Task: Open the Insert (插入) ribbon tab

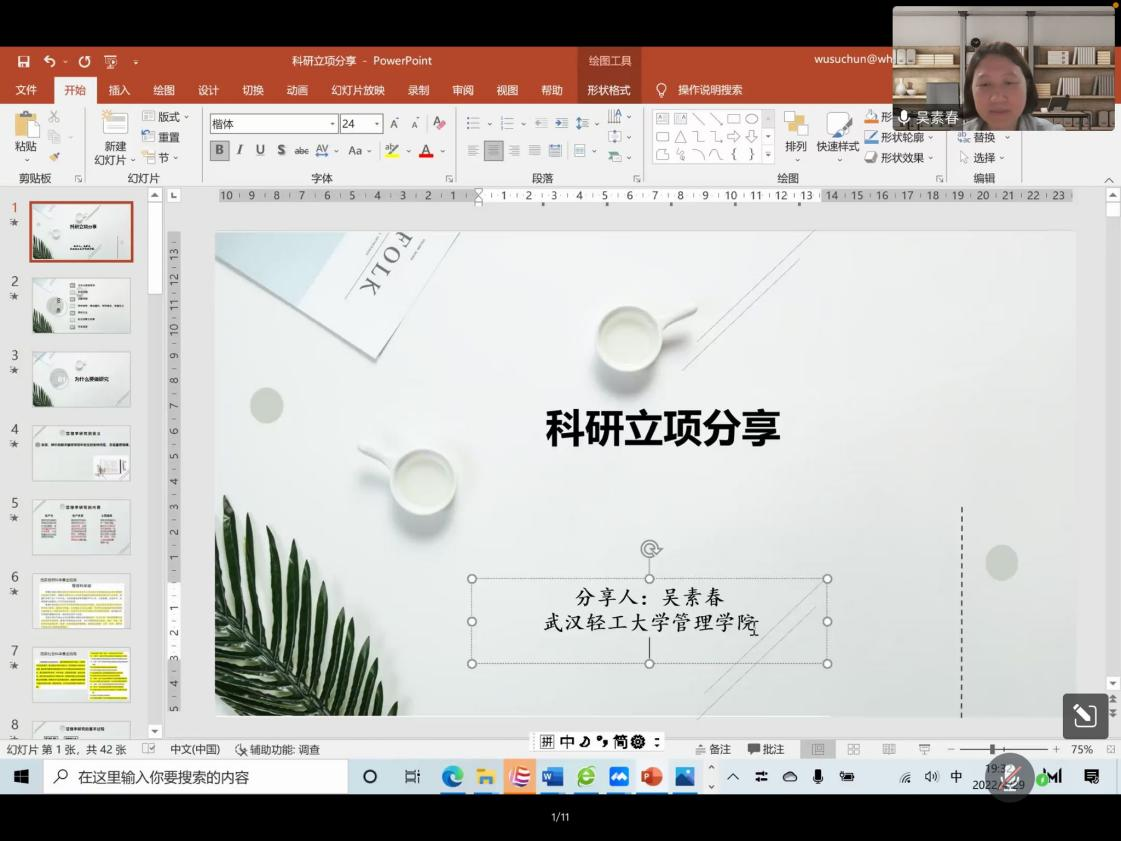Action: (x=119, y=90)
